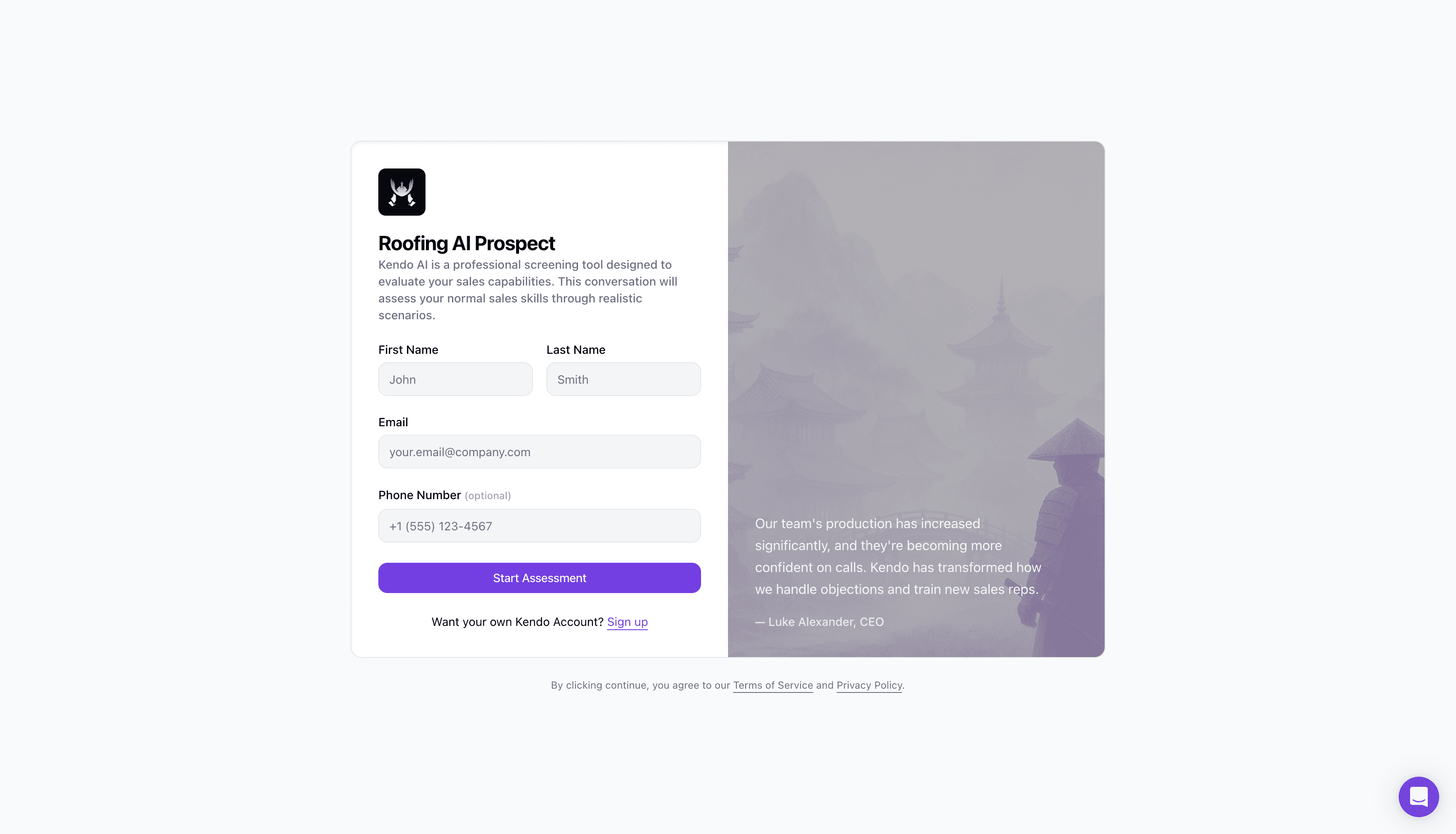Click the Email field label
Image resolution: width=1456 pixels, height=834 pixels.
[393, 422]
